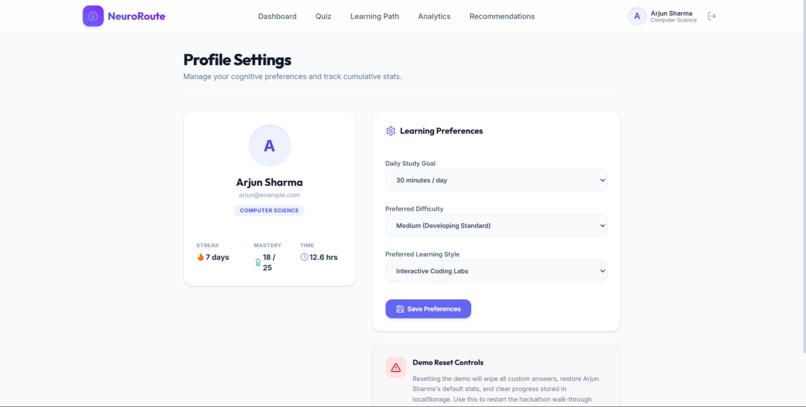Click the NeuroRoute brain logo icon
806x407 pixels.
(x=93, y=16)
